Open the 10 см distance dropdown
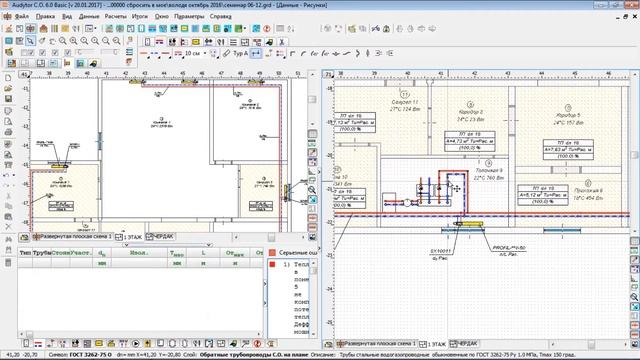640x360 pixels. pyautogui.click(x=204, y=53)
